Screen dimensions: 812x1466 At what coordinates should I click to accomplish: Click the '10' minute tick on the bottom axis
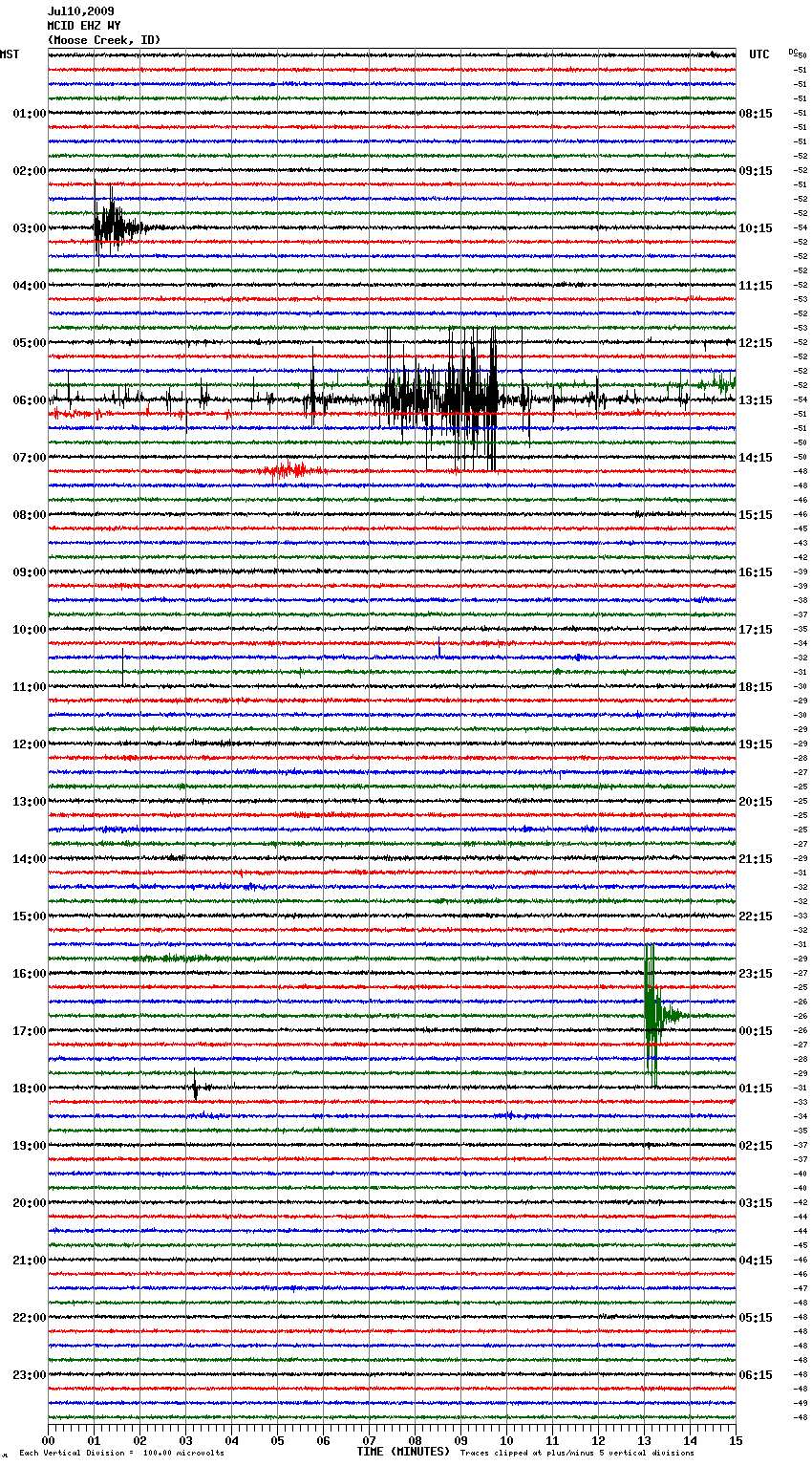click(x=507, y=1440)
